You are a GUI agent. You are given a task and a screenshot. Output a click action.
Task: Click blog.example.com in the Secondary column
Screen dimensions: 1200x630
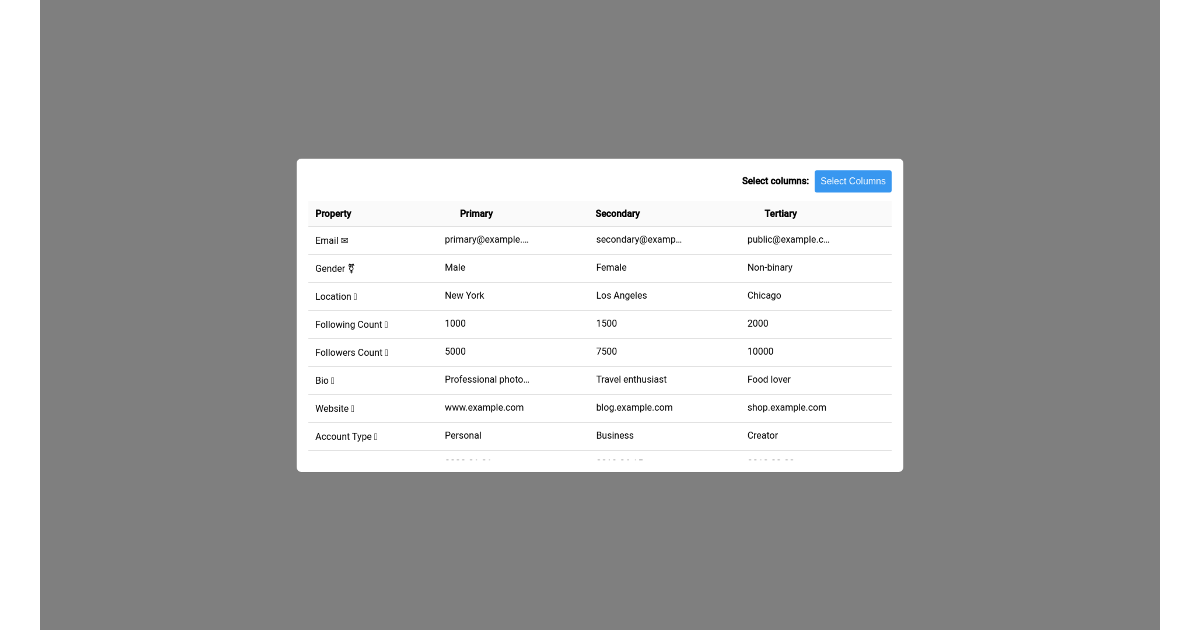[633, 407]
